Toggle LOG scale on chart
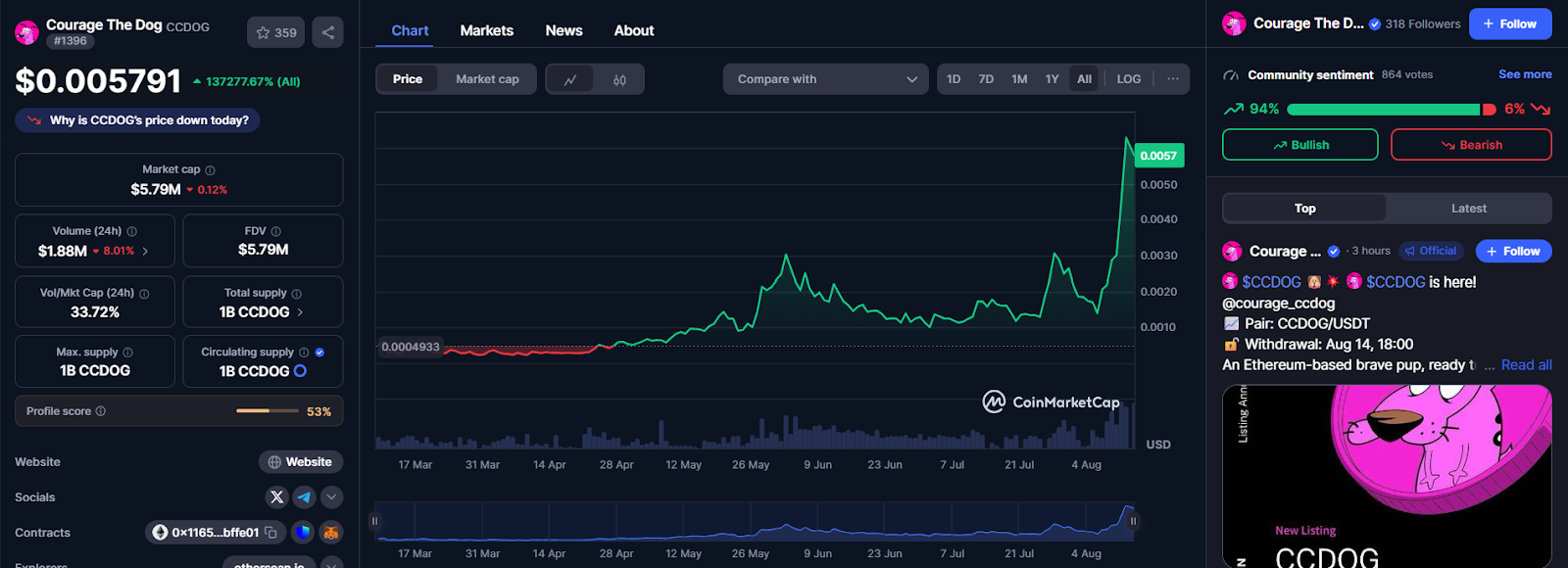 coord(1129,79)
